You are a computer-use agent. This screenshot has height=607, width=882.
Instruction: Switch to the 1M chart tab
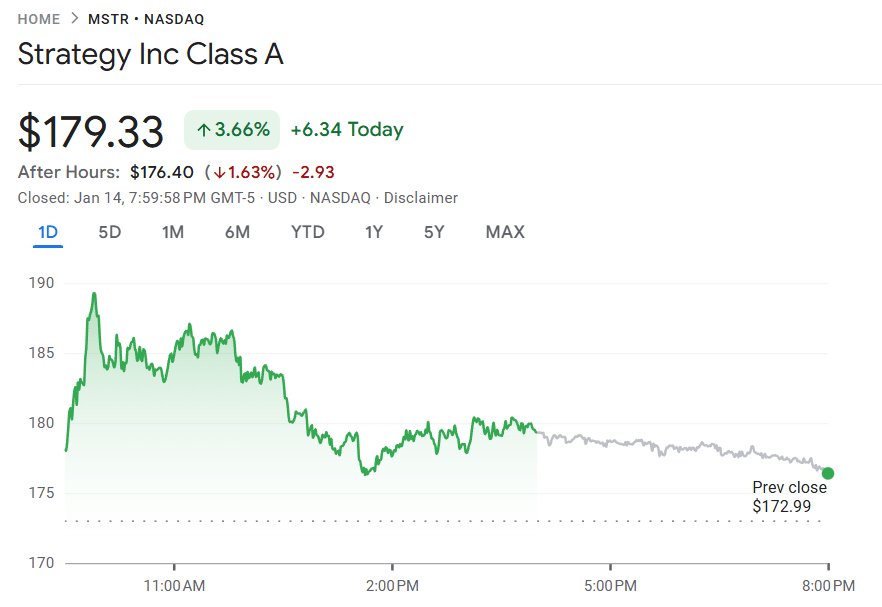pyautogui.click(x=173, y=233)
